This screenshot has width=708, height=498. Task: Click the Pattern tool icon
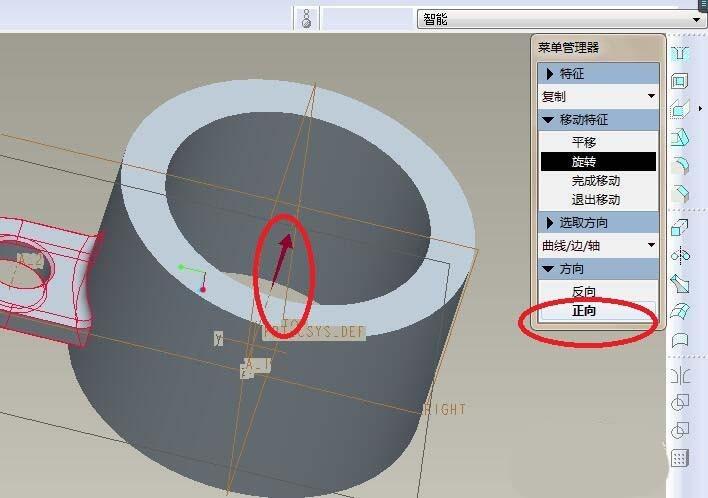pos(680,458)
